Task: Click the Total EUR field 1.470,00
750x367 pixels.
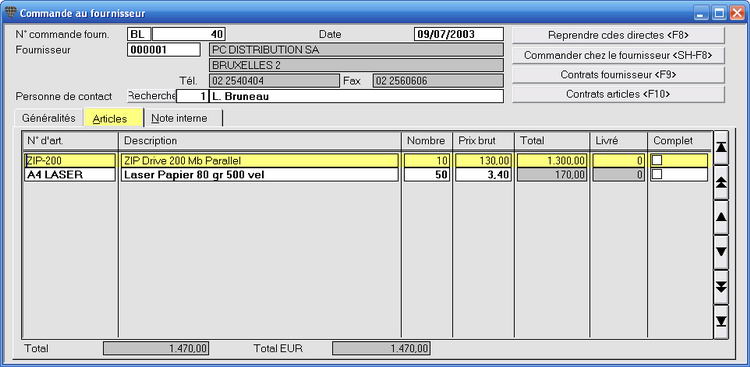Action: tap(381, 349)
